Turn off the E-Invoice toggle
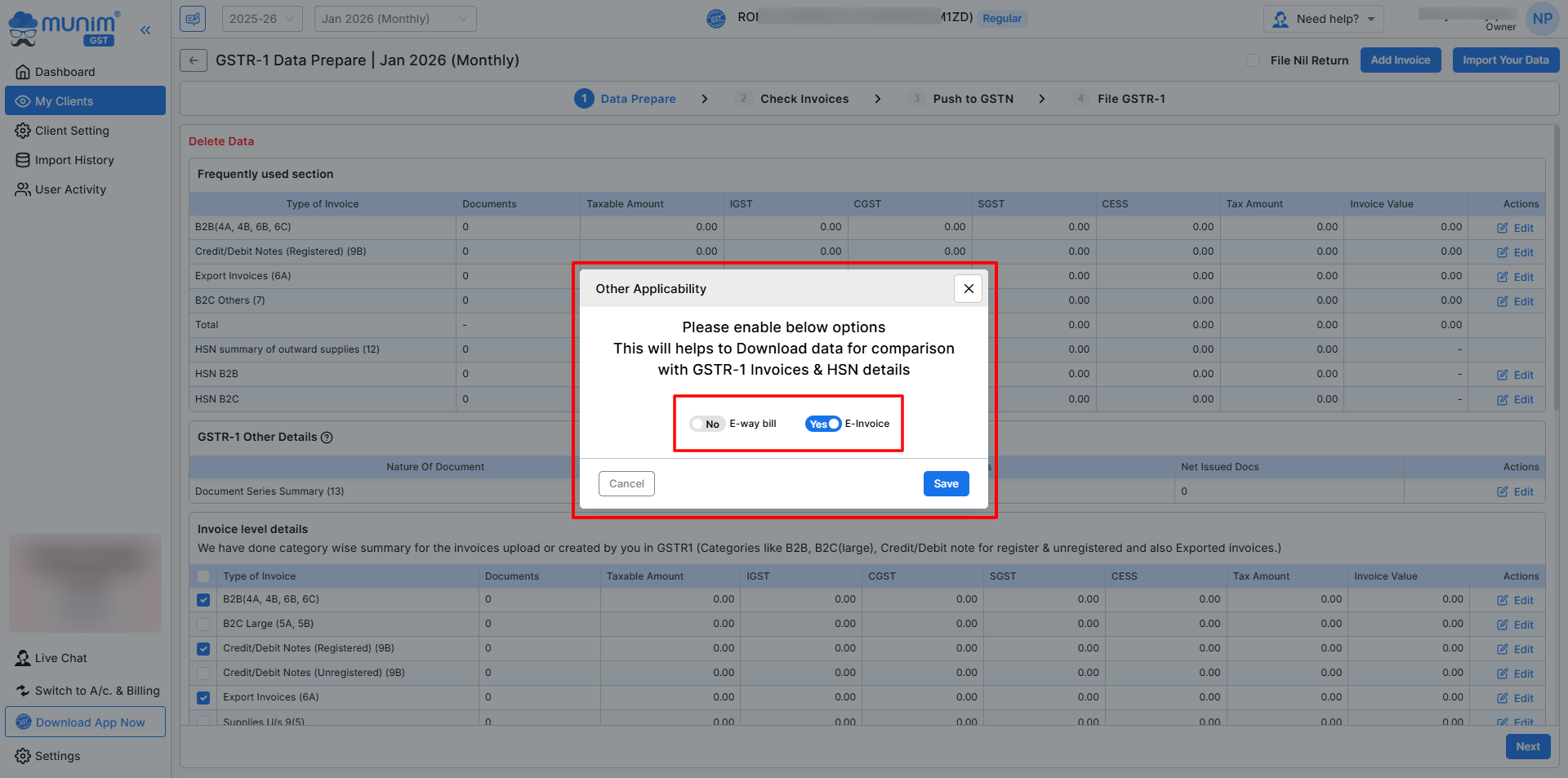The width and height of the screenshot is (1568, 778). tap(822, 424)
